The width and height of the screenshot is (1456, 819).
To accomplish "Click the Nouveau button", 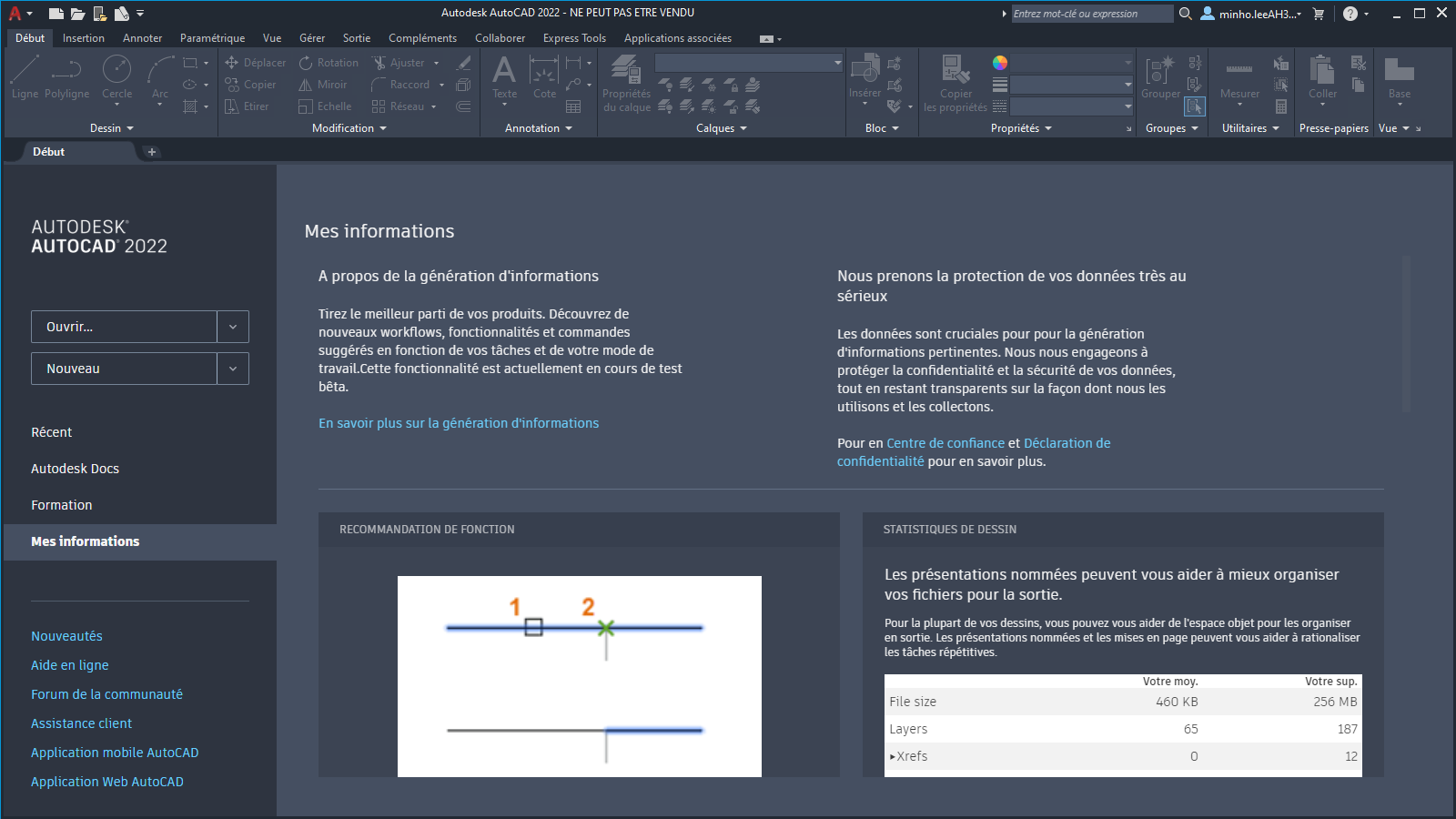I will 124,369.
